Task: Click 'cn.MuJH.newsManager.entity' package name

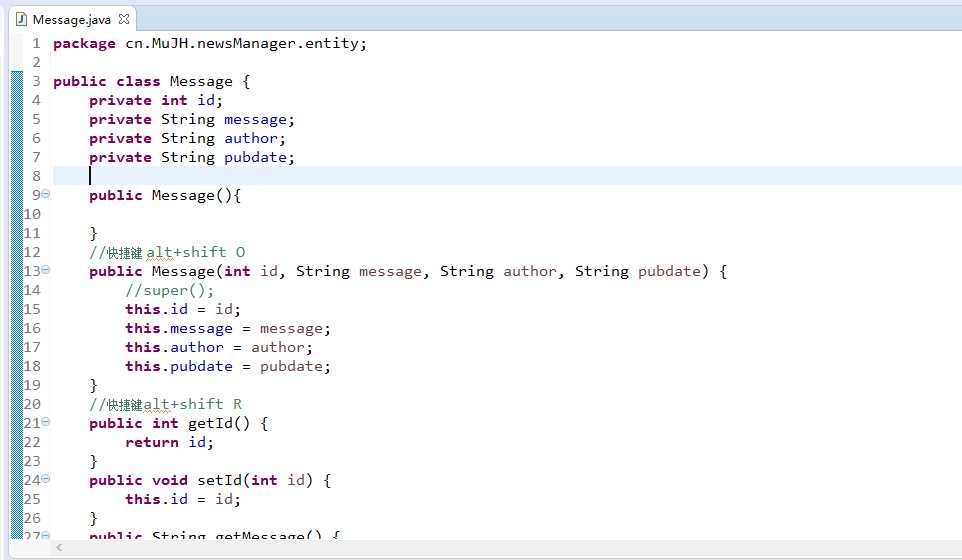Action: tap(242, 44)
